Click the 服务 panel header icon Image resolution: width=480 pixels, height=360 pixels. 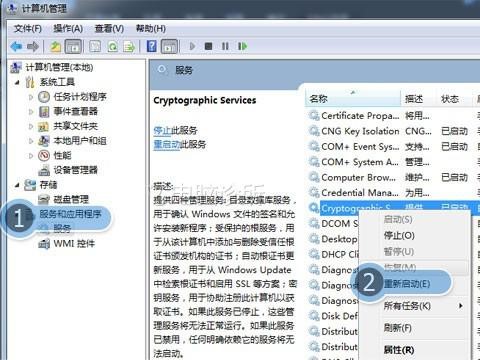pyautogui.click(x=162, y=69)
